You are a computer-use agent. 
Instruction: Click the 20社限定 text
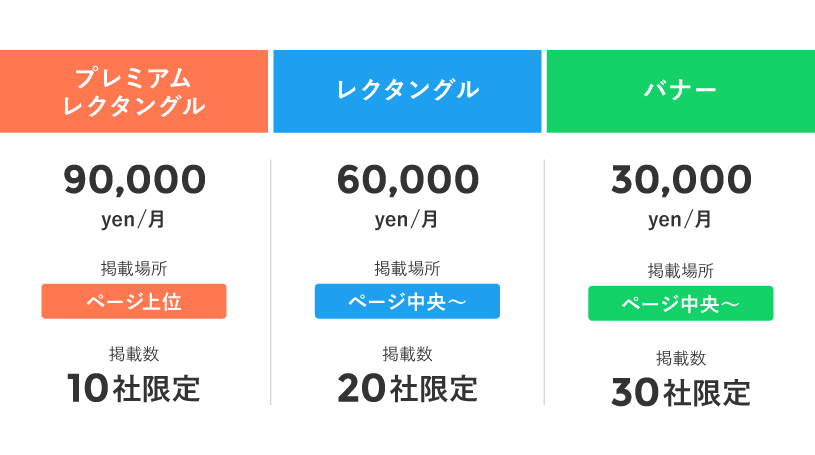pyautogui.click(x=407, y=387)
